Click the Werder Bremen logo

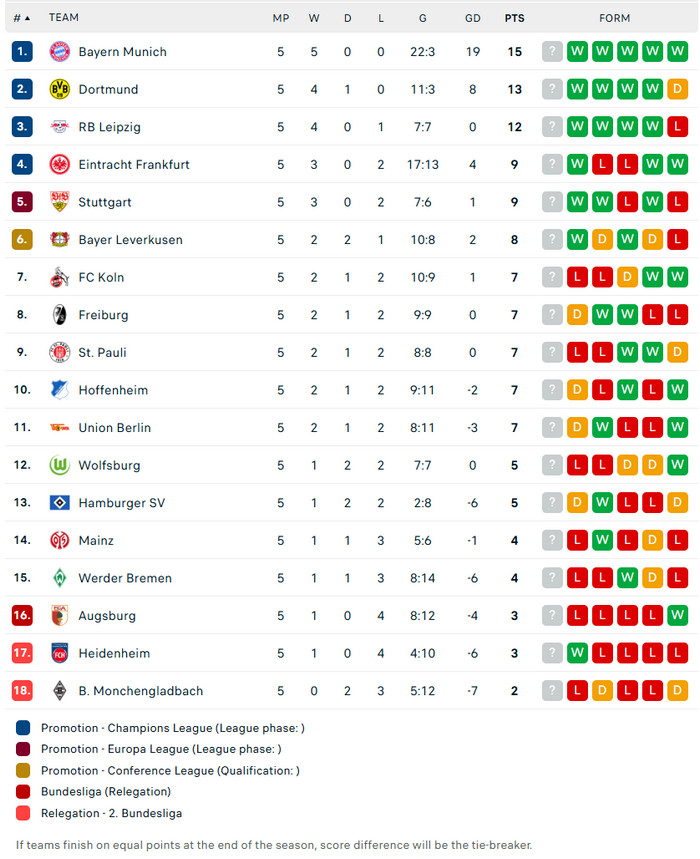[59, 578]
